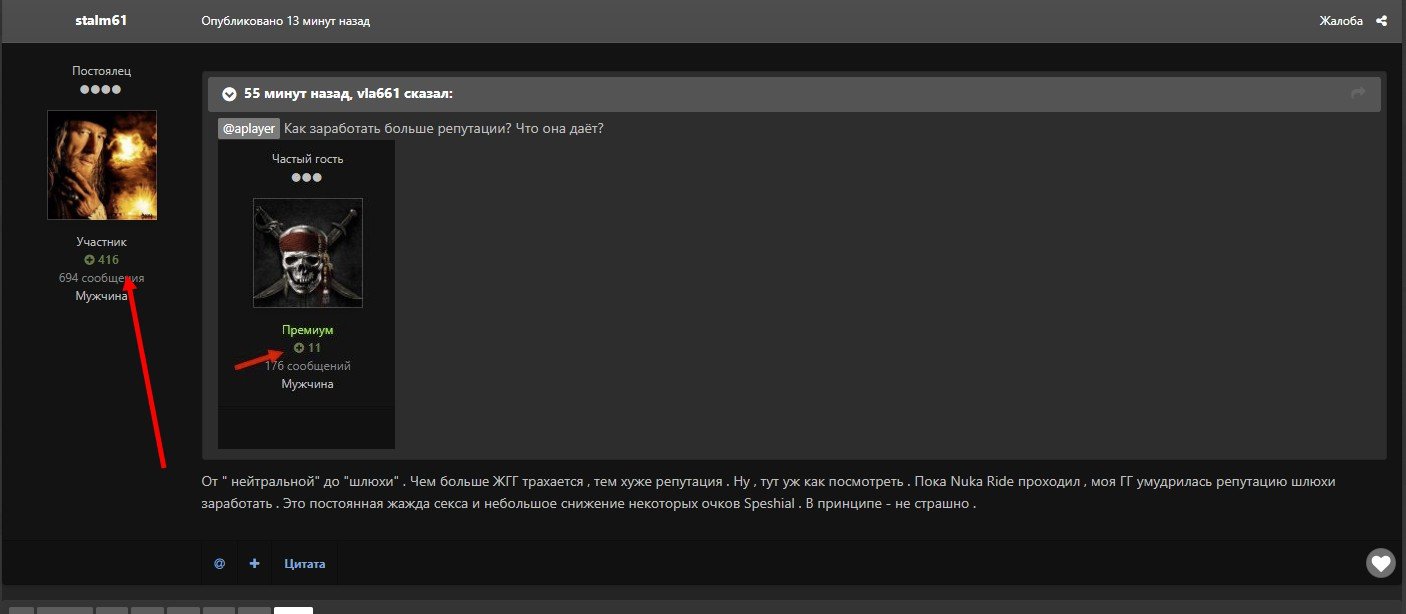Click the go-to-post arrow in the quote header
1406x614 pixels.
coord(1357,94)
